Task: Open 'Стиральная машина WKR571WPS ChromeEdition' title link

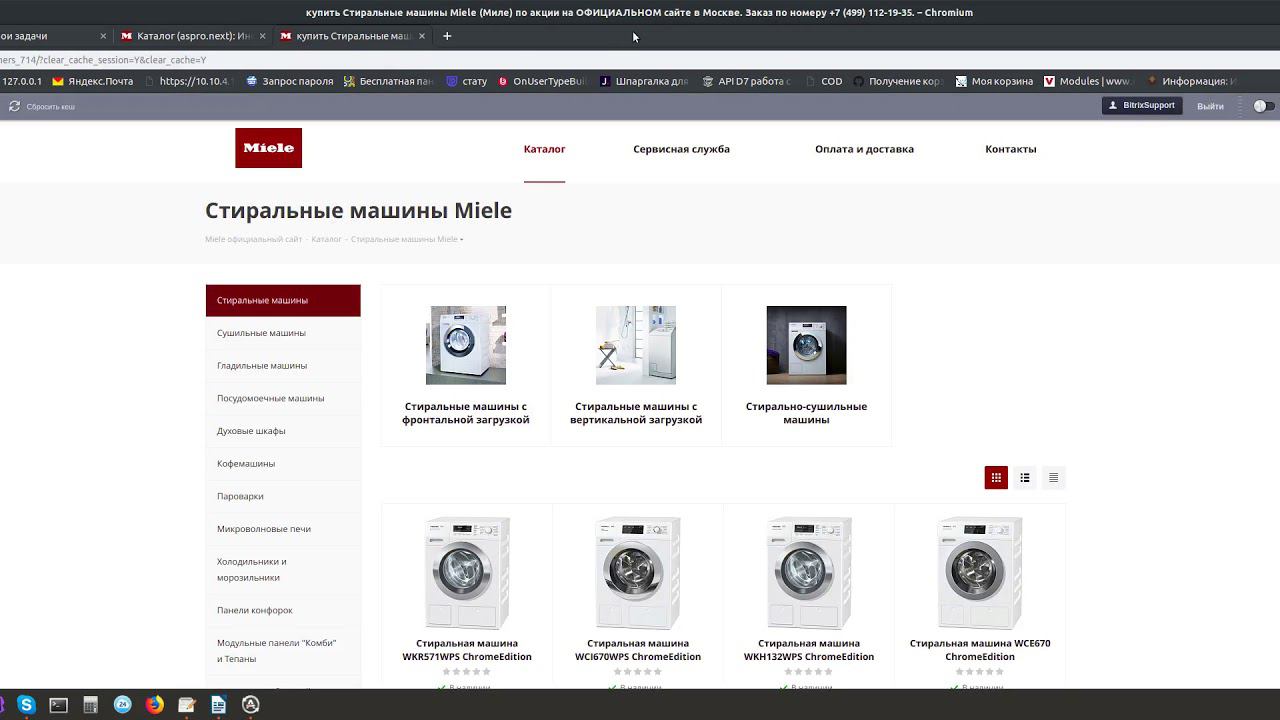Action: click(467, 650)
